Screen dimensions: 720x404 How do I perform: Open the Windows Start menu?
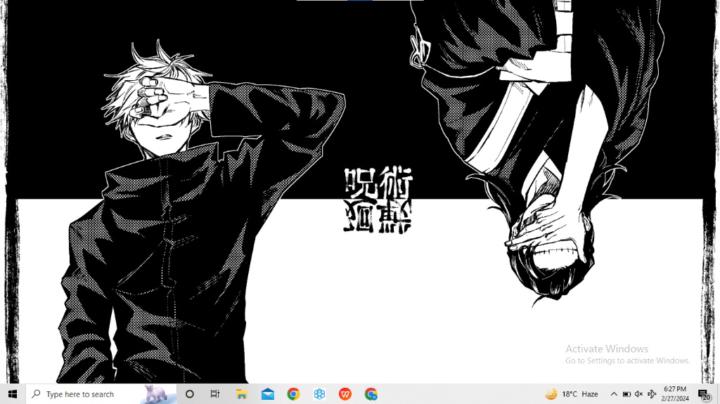pyautogui.click(x=13, y=394)
